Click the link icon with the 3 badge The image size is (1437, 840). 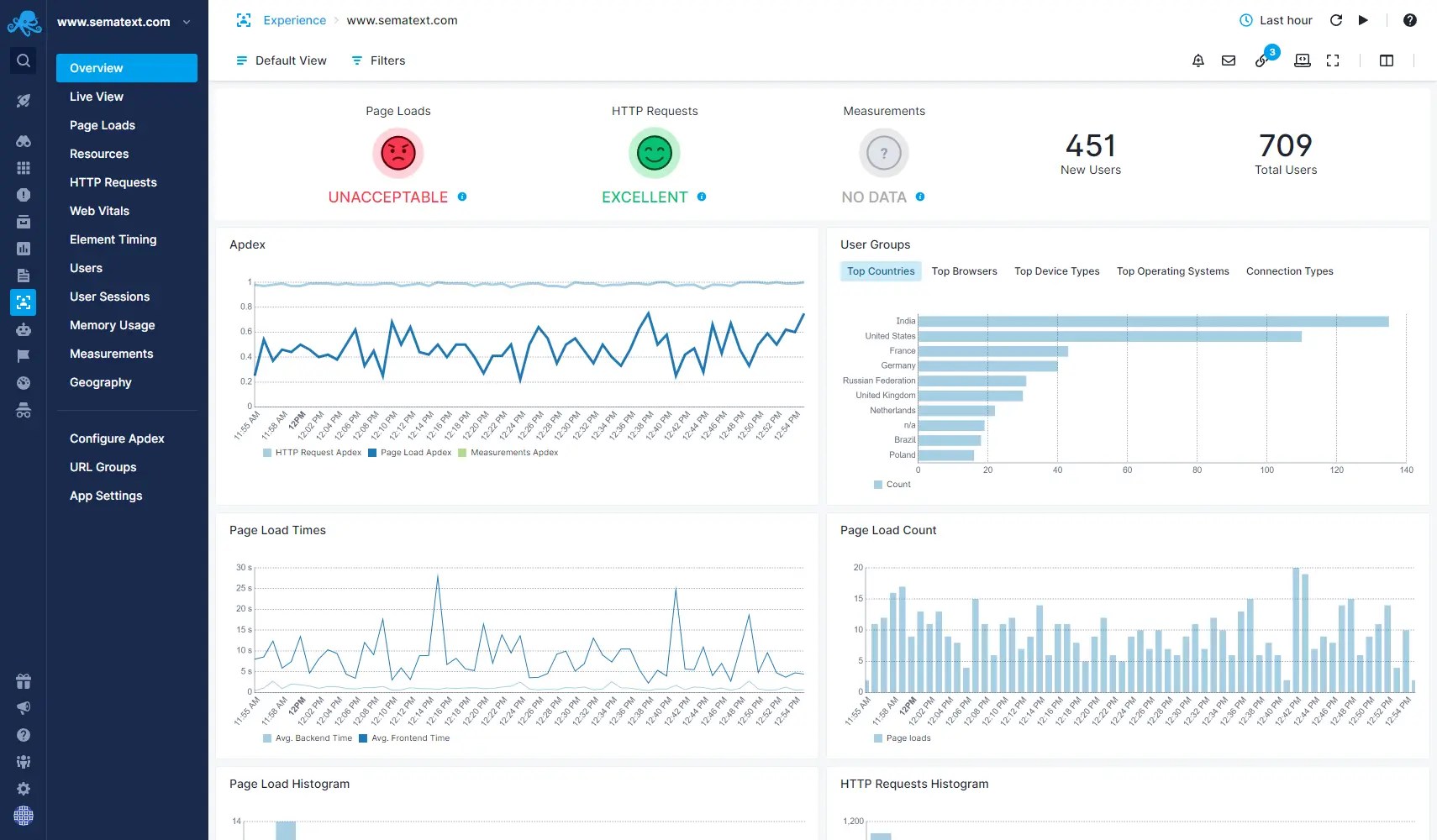pos(1263,60)
